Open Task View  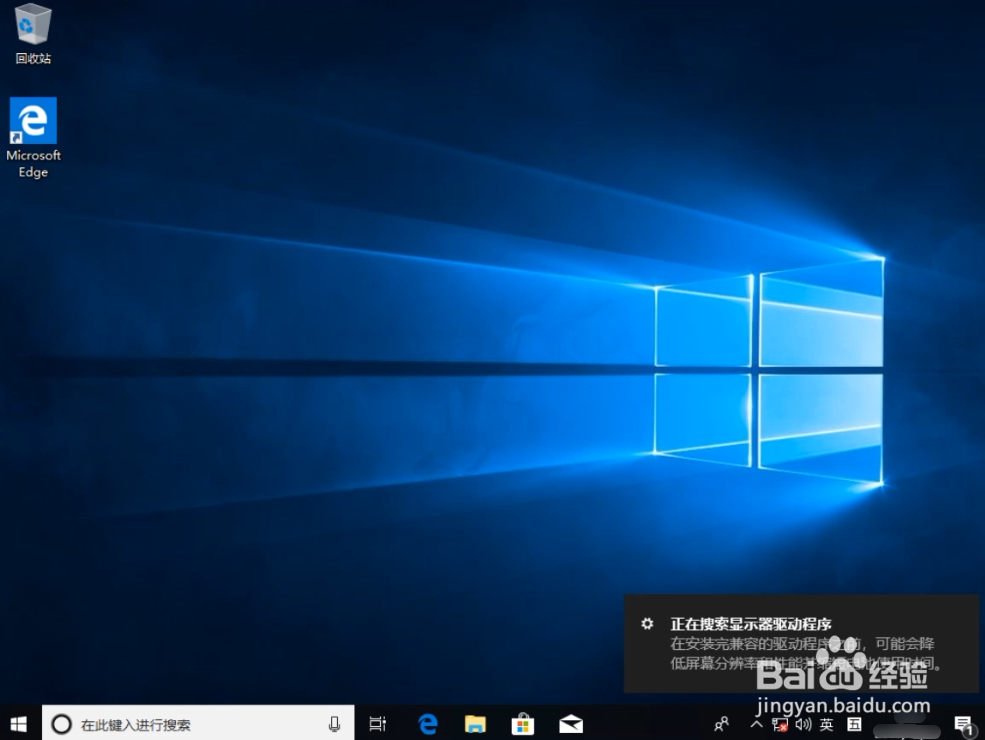point(377,723)
